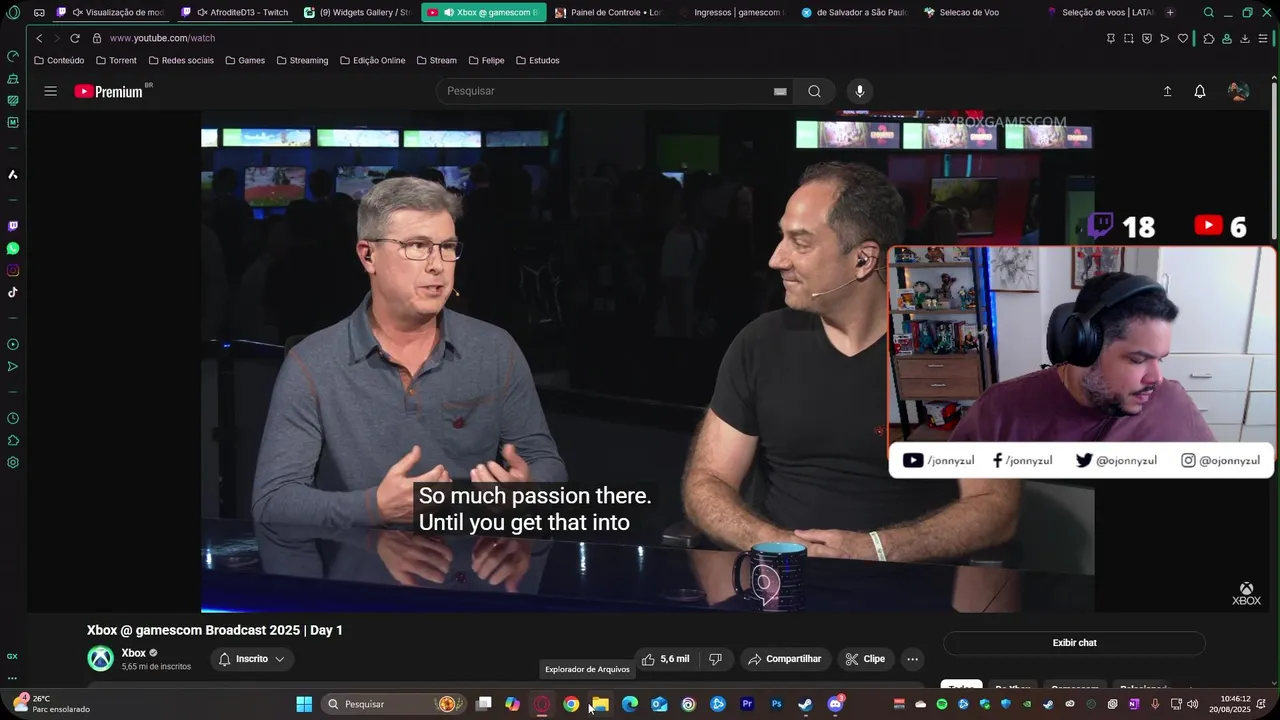The width and height of the screenshot is (1280, 720).
Task: Click the Xbox channel name link
Action: pyautogui.click(x=134, y=653)
